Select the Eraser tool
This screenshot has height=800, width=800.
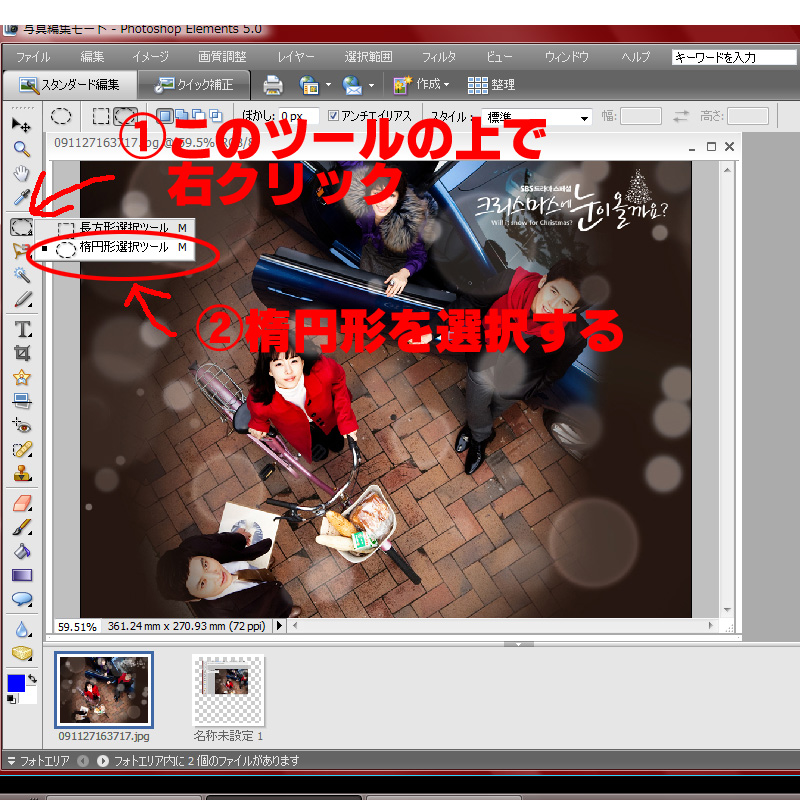22,504
